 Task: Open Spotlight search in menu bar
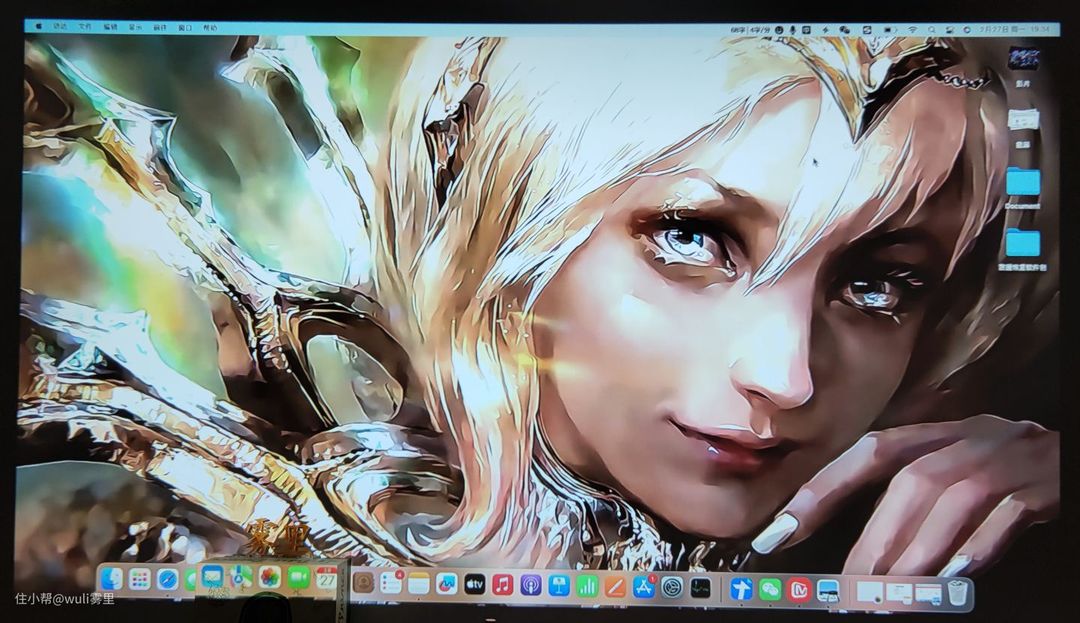click(932, 30)
